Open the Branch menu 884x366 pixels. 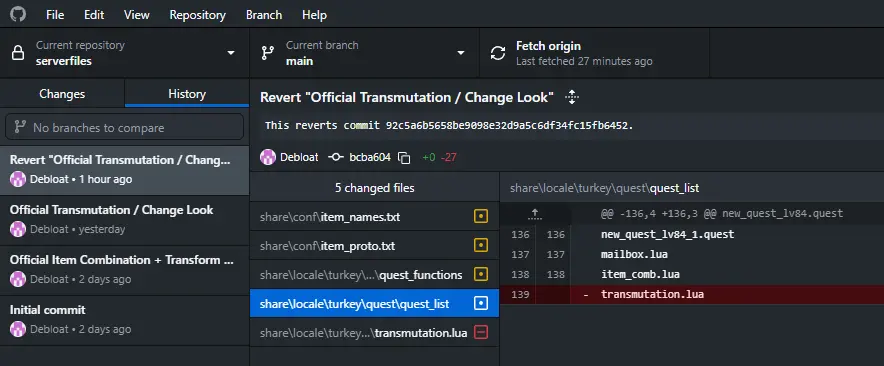coord(264,15)
